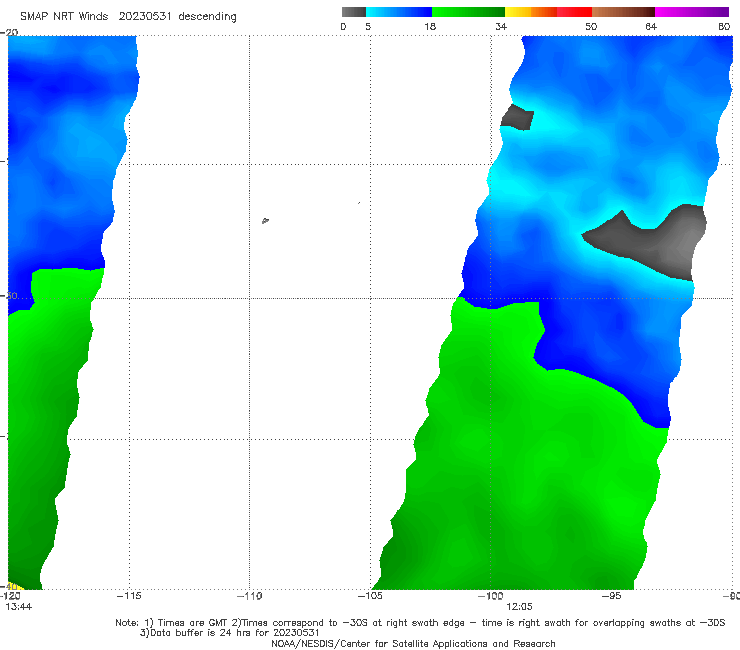Click the 'Note: 1) Times are GMT' line
This screenshot has height=650, width=740.
[420, 623]
